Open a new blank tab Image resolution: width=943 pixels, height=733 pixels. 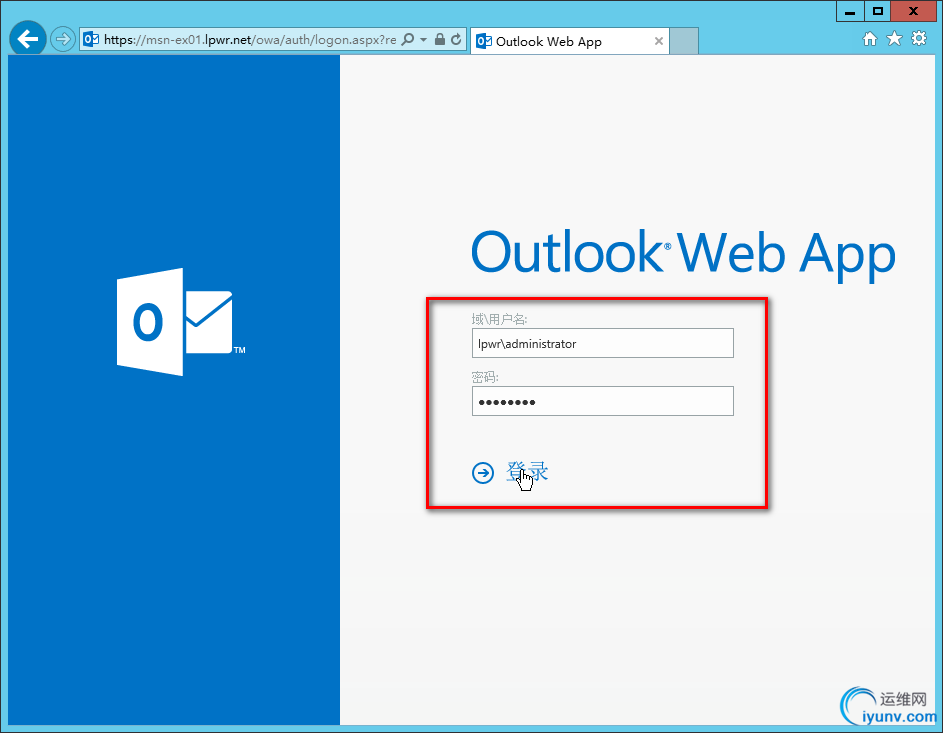click(684, 41)
